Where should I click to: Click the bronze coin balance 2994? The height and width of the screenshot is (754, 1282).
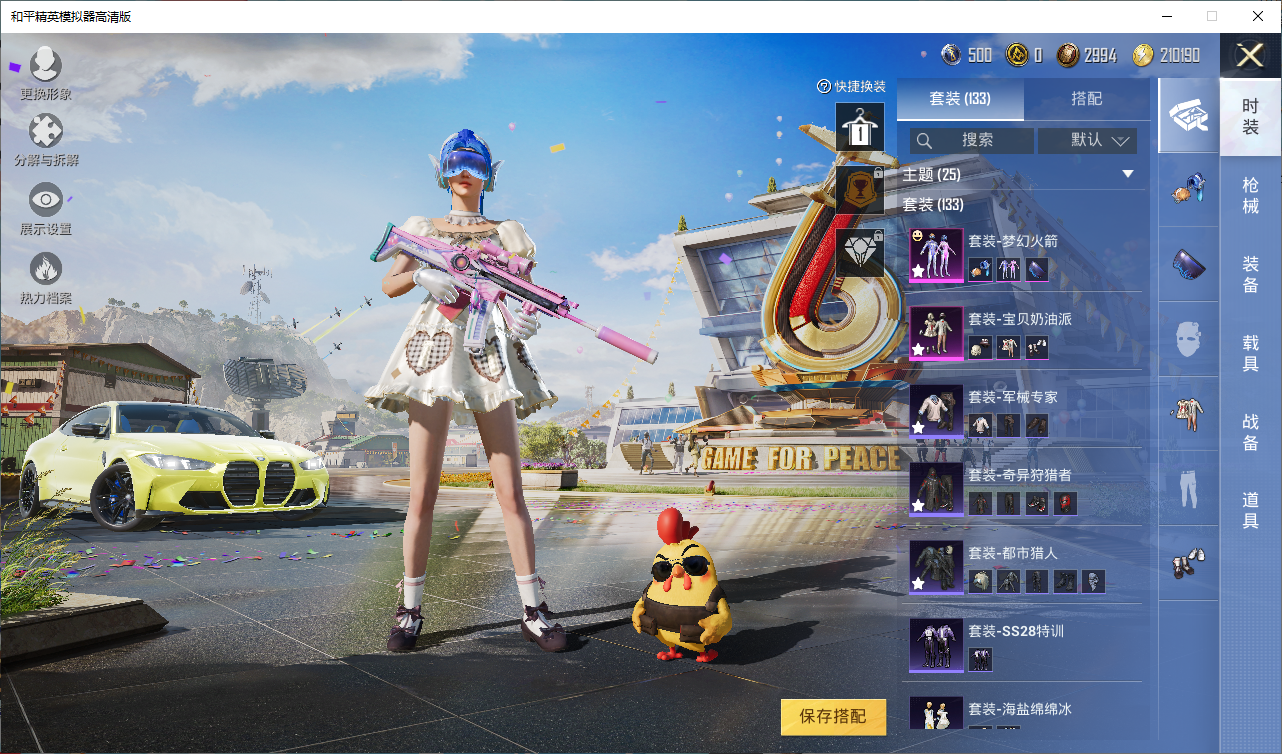[x=1087, y=55]
